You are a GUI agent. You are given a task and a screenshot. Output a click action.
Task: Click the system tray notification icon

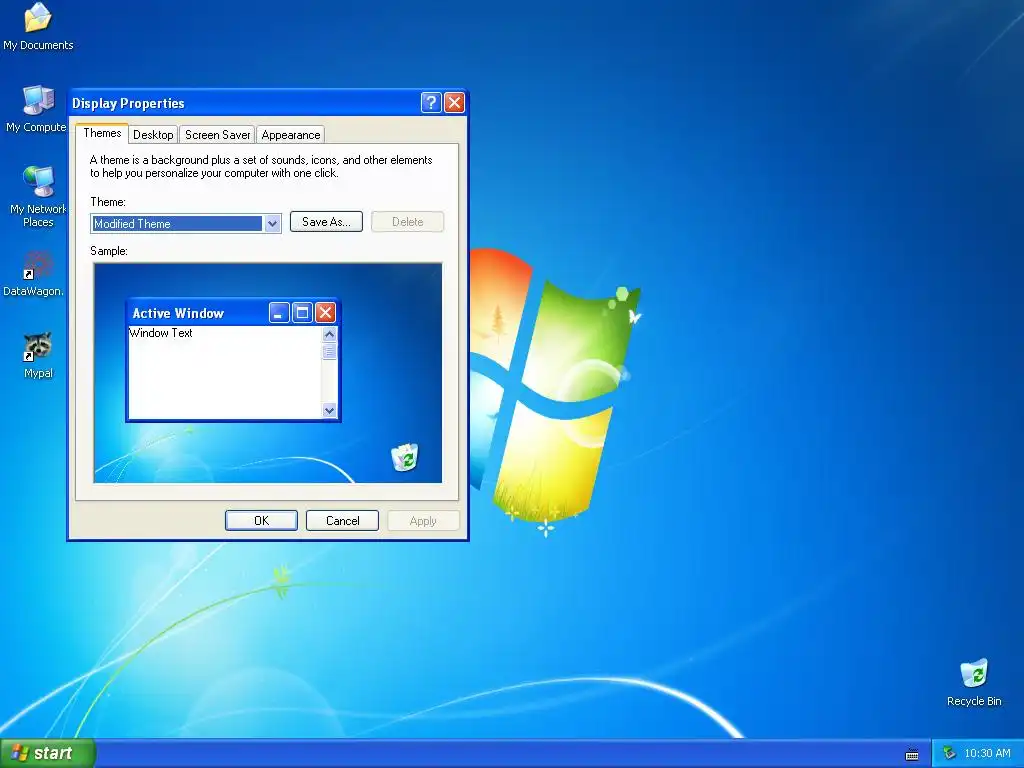(950, 753)
